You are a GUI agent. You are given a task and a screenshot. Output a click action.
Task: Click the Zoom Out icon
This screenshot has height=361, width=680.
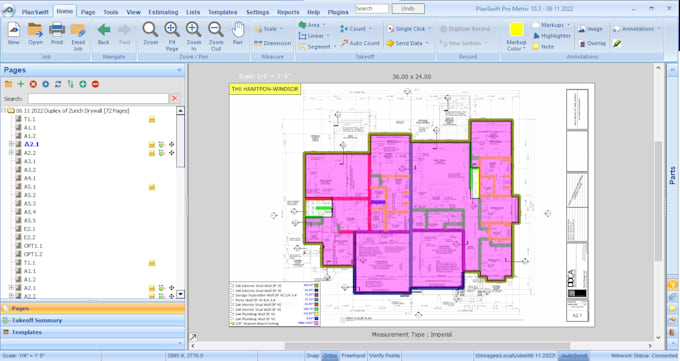pyautogui.click(x=216, y=36)
